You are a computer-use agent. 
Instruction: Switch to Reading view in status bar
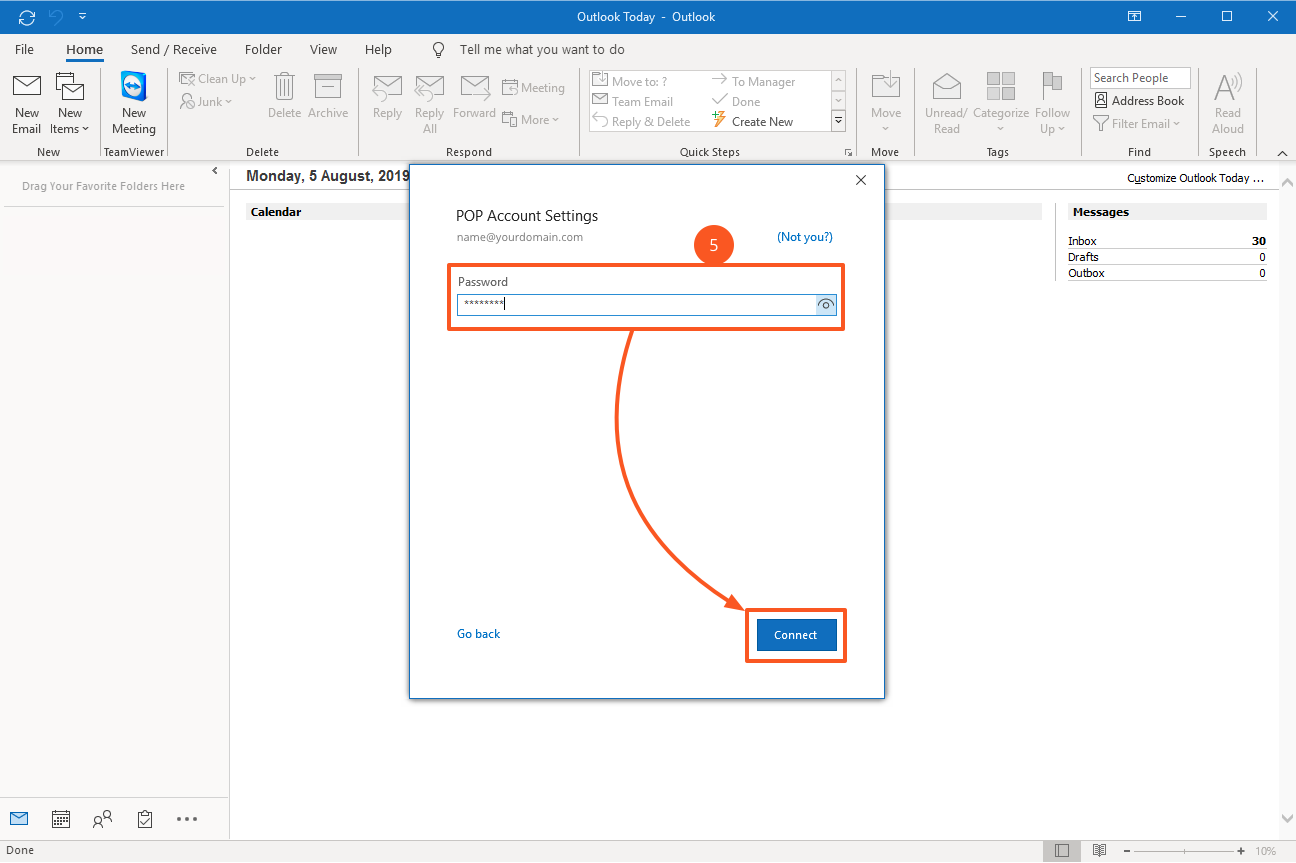1099,851
